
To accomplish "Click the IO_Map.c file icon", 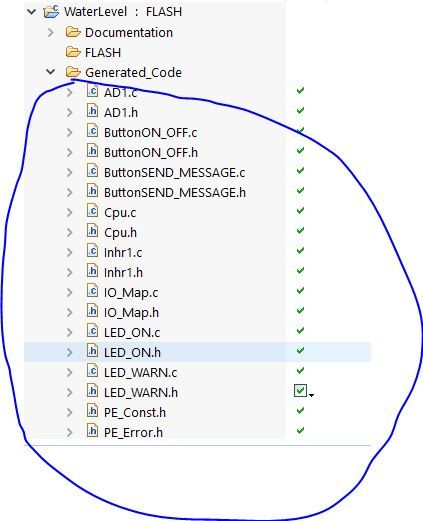I will coord(92,291).
